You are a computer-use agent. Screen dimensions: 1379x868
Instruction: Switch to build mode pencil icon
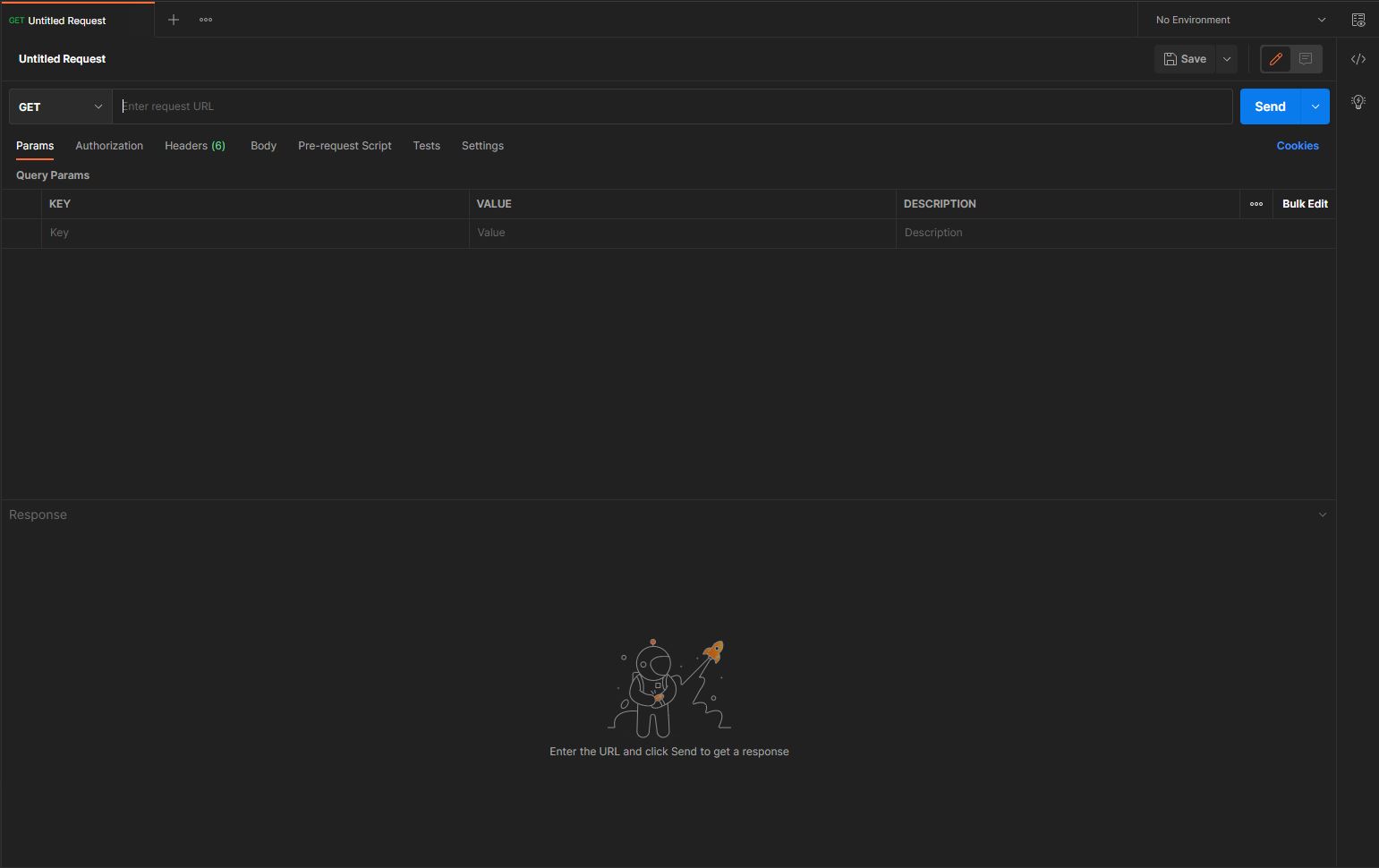pos(1276,59)
